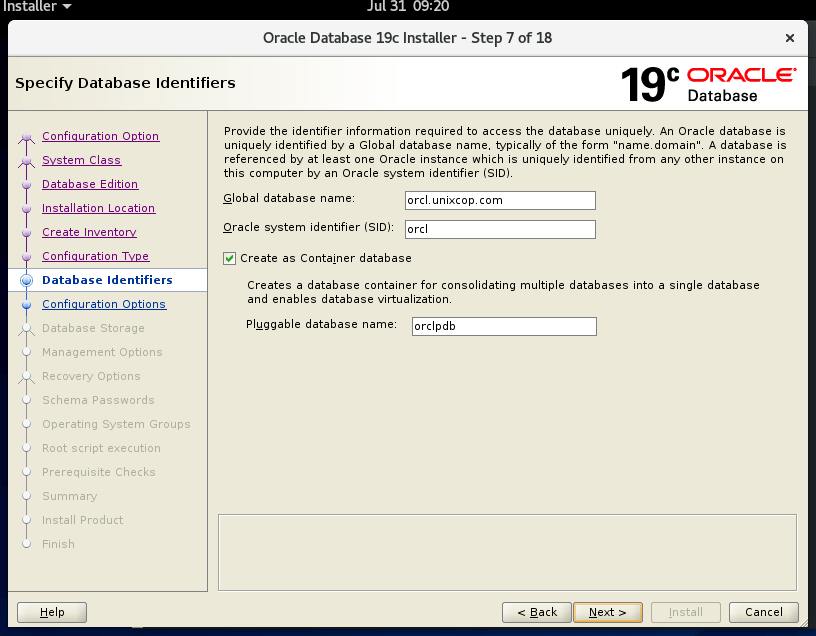Click the Oracle system identifier SID field
The image size is (816, 636).
[500, 229]
